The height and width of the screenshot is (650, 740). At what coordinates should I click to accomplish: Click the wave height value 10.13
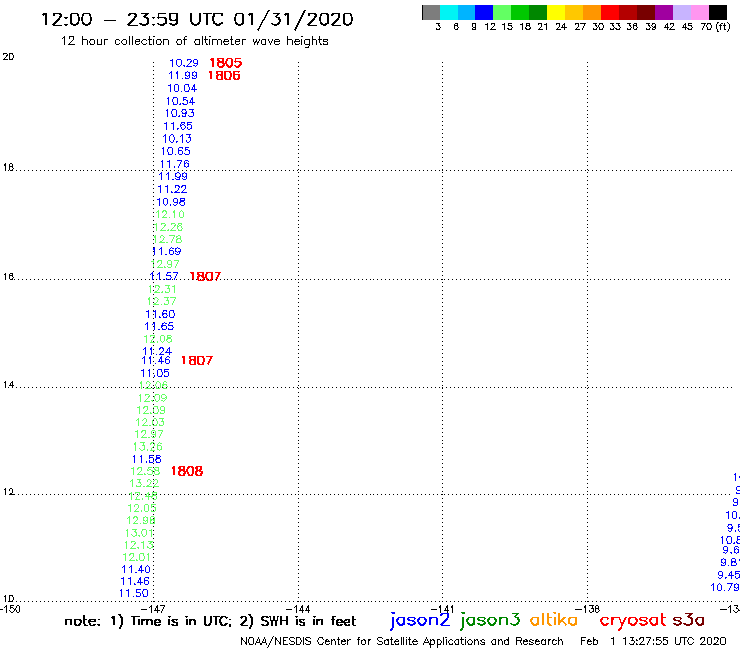point(177,139)
